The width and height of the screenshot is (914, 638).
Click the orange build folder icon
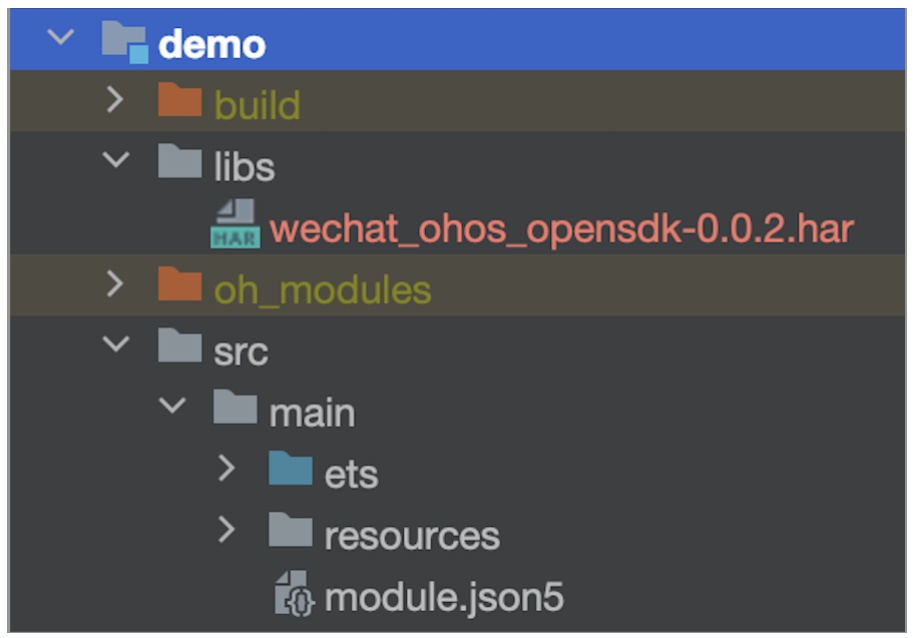coord(180,100)
